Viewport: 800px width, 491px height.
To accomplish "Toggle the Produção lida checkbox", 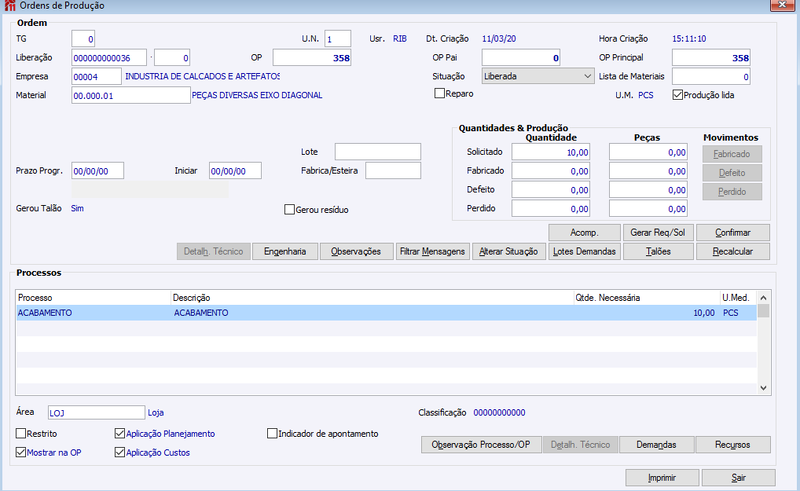I will click(x=678, y=95).
